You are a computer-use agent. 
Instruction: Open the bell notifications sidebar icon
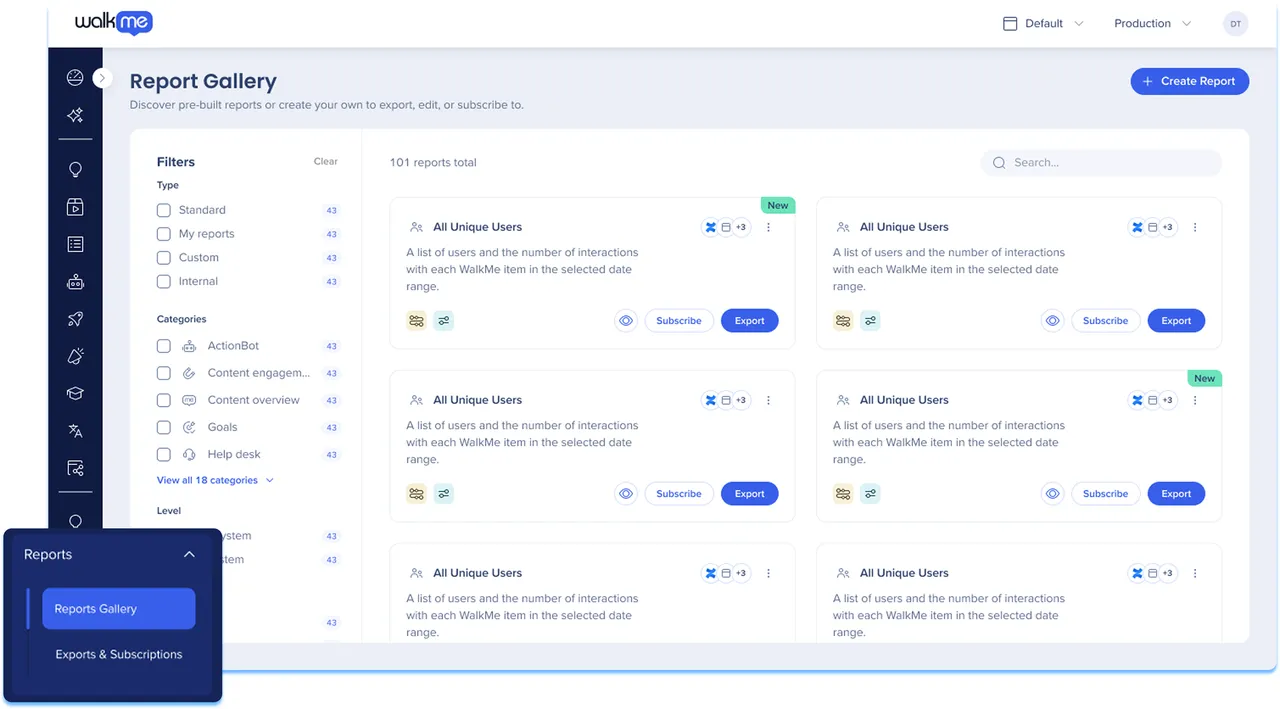point(75,356)
